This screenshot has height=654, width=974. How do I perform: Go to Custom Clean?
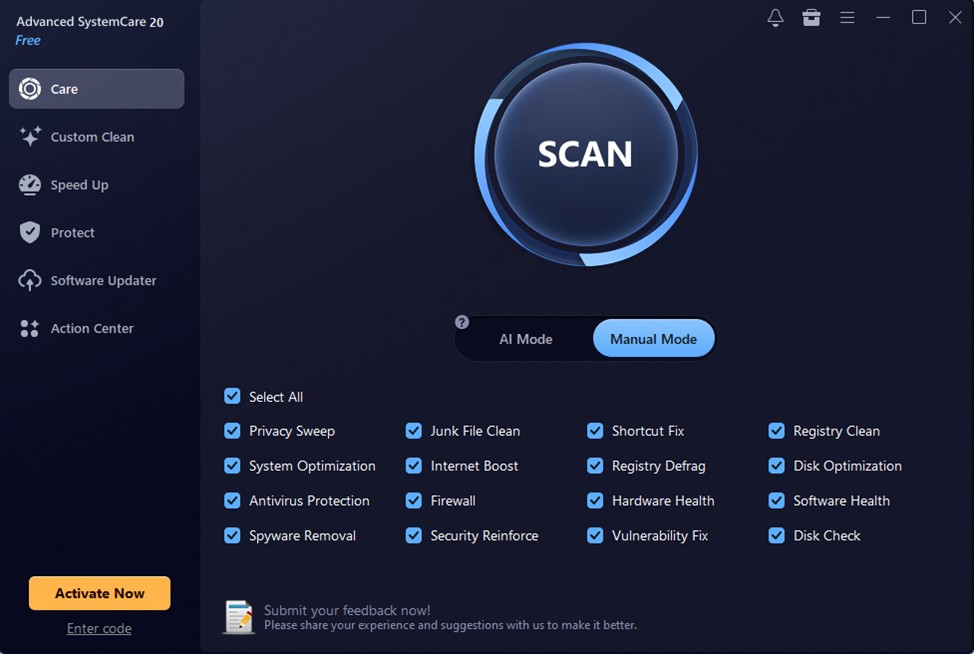pos(92,137)
